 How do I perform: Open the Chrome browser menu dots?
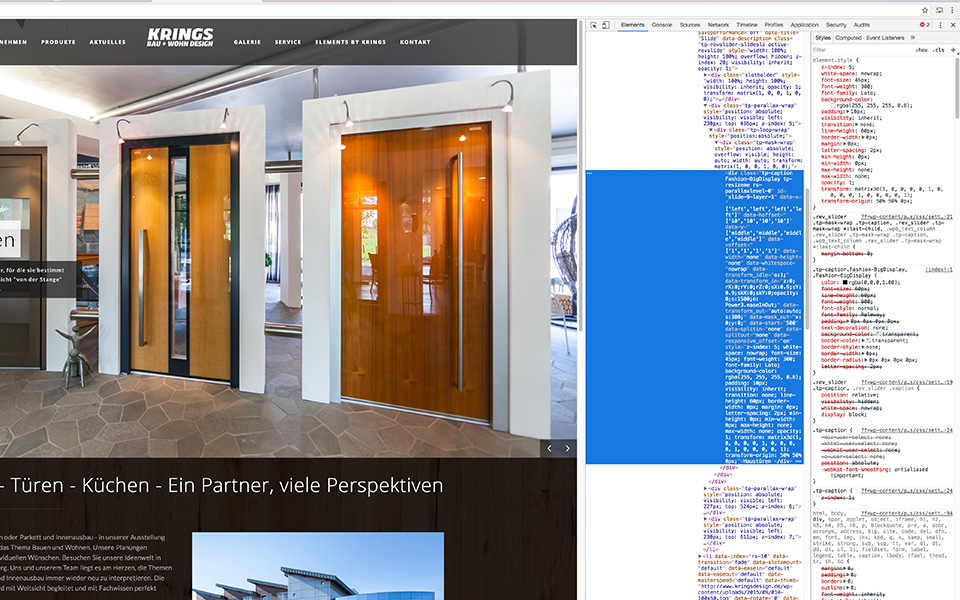[952, 10]
